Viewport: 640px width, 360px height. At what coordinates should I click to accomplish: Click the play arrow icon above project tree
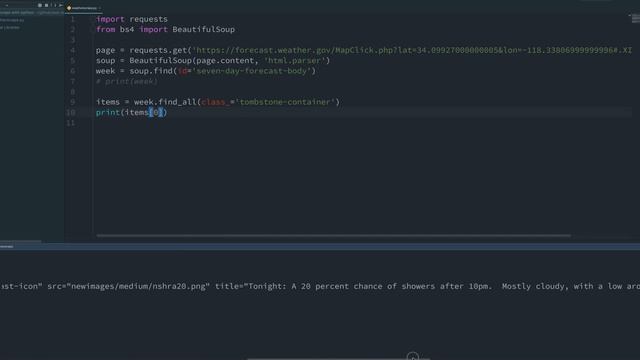[60, 5]
